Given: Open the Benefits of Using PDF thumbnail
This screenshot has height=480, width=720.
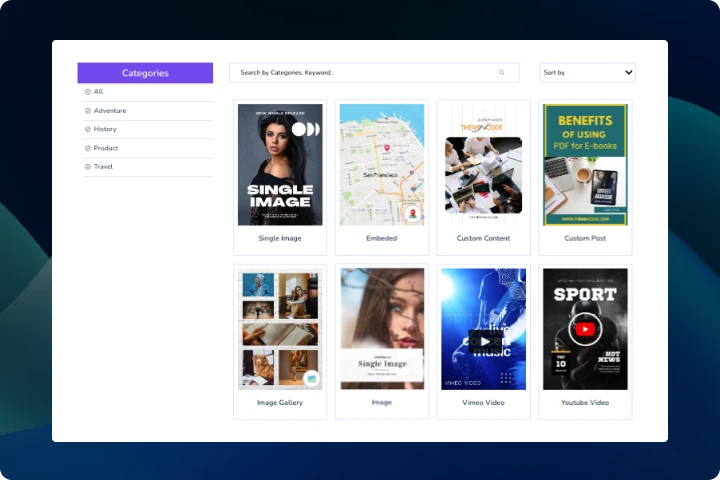Looking at the screenshot, I should [585, 164].
